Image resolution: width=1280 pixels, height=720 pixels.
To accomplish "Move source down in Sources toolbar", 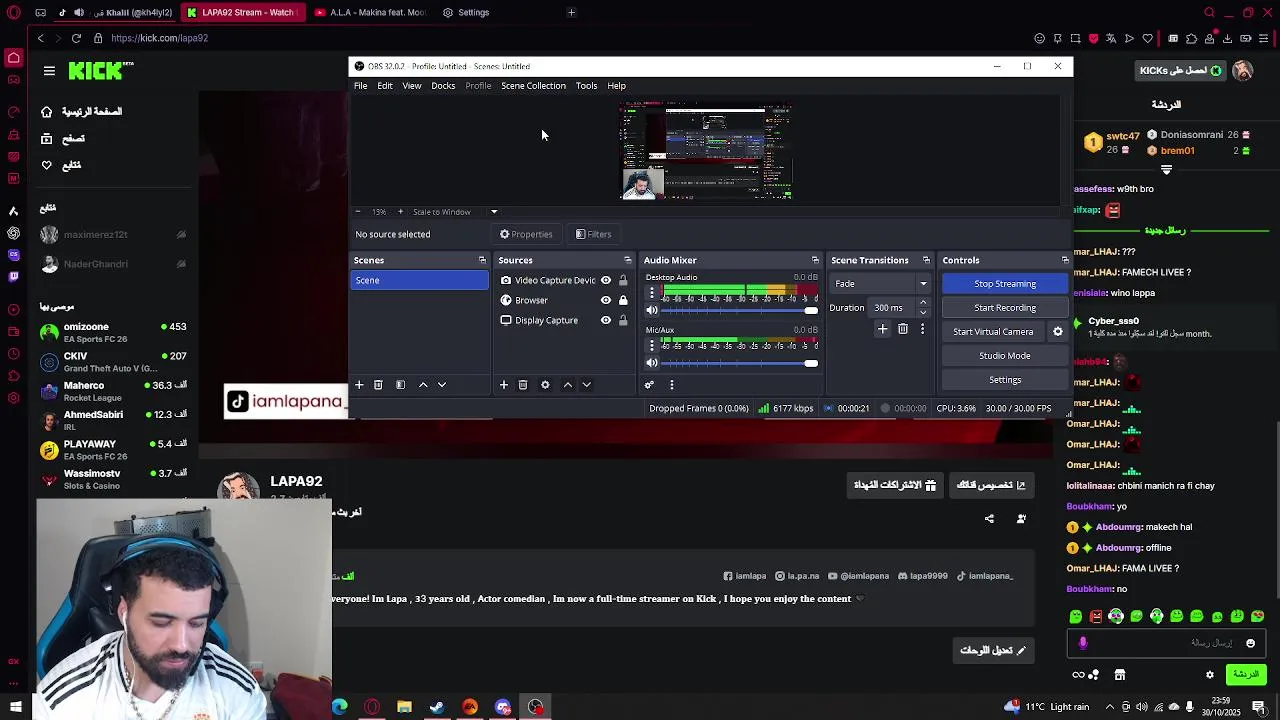I will click(x=587, y=385).
